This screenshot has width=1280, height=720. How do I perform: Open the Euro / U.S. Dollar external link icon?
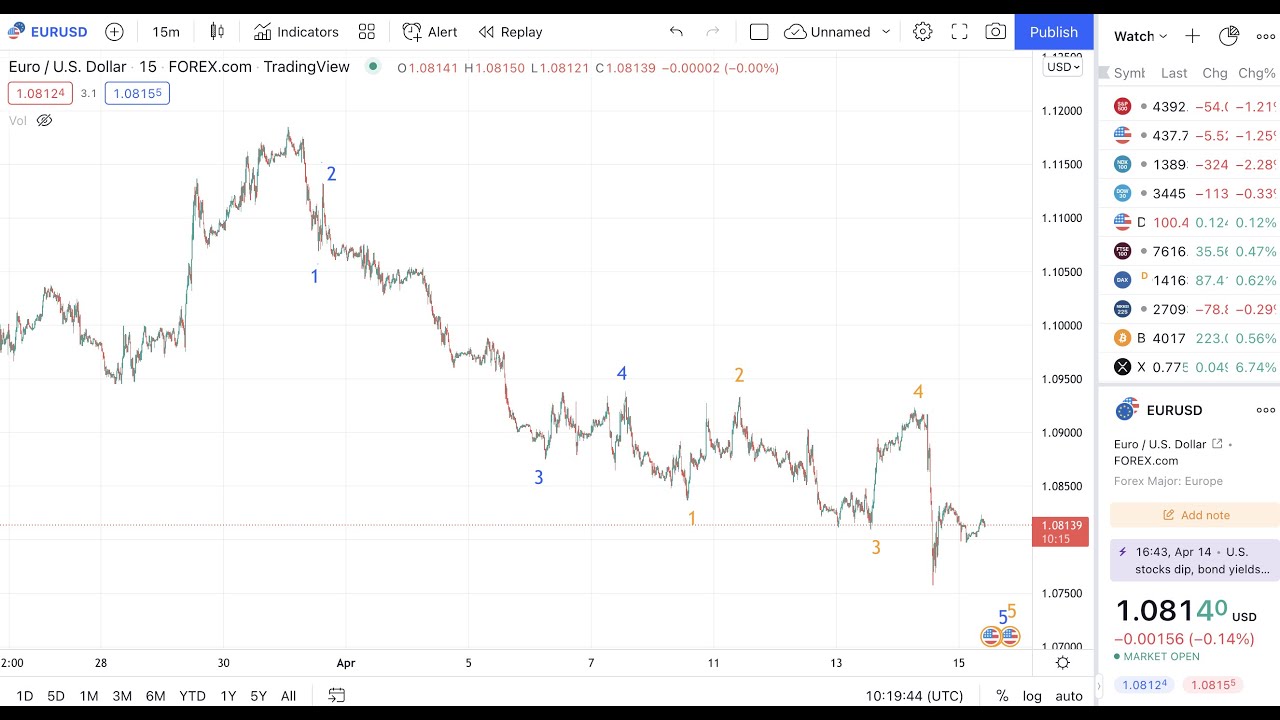click(1217, 444)
